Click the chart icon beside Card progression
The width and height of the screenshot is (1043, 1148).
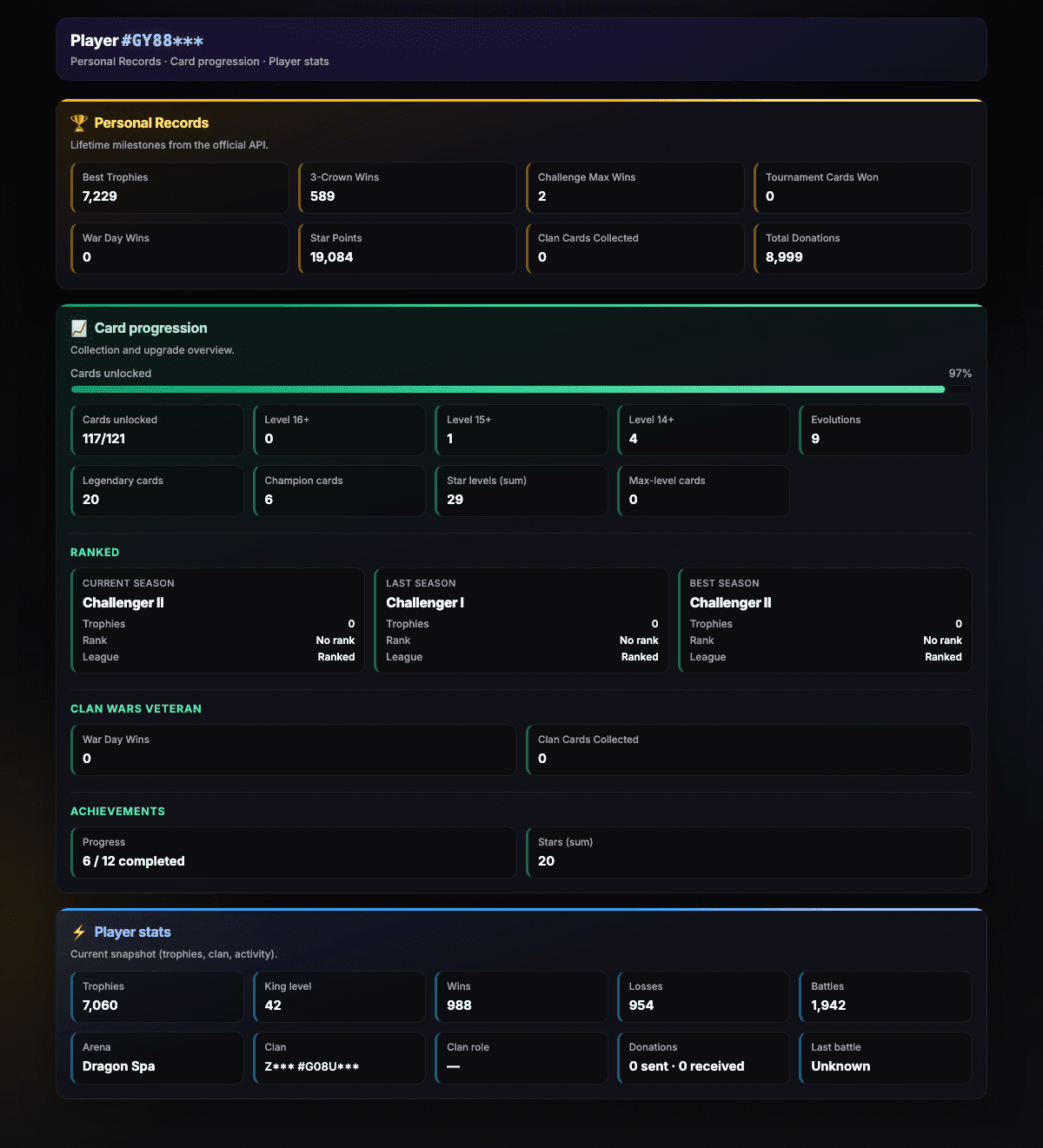pos(79,328)
